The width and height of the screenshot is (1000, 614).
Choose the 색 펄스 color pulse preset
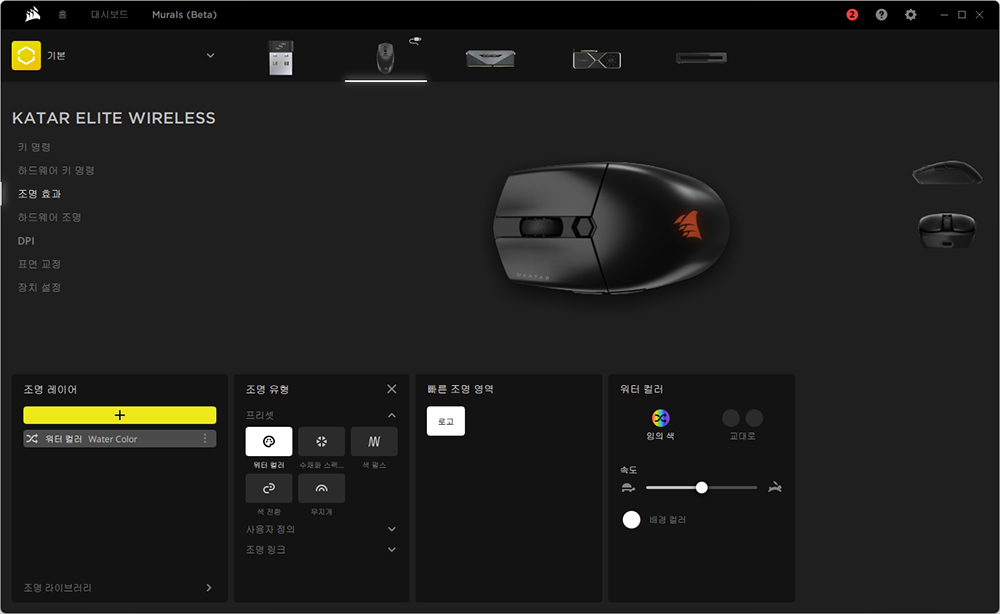pyautogui.click(x=374, y=441)
